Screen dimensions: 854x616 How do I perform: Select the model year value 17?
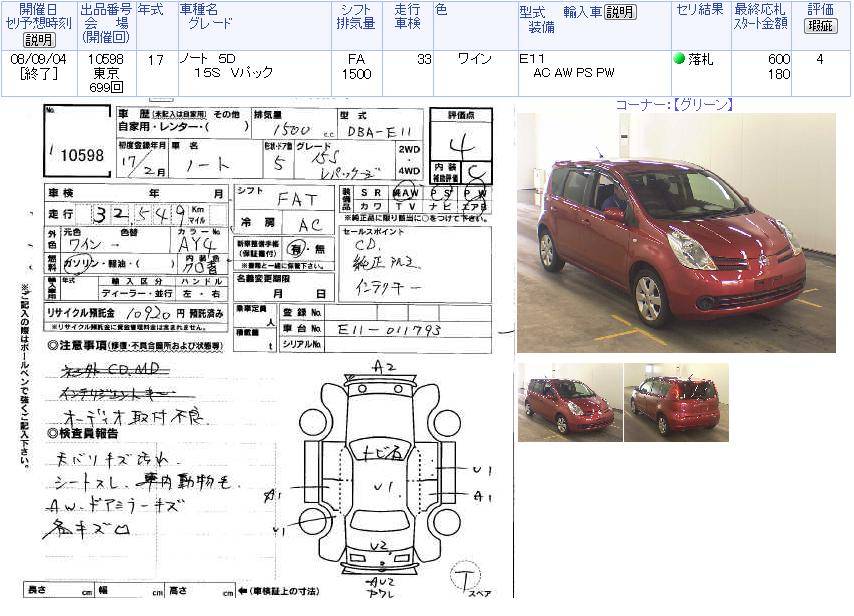click(156, 60)
